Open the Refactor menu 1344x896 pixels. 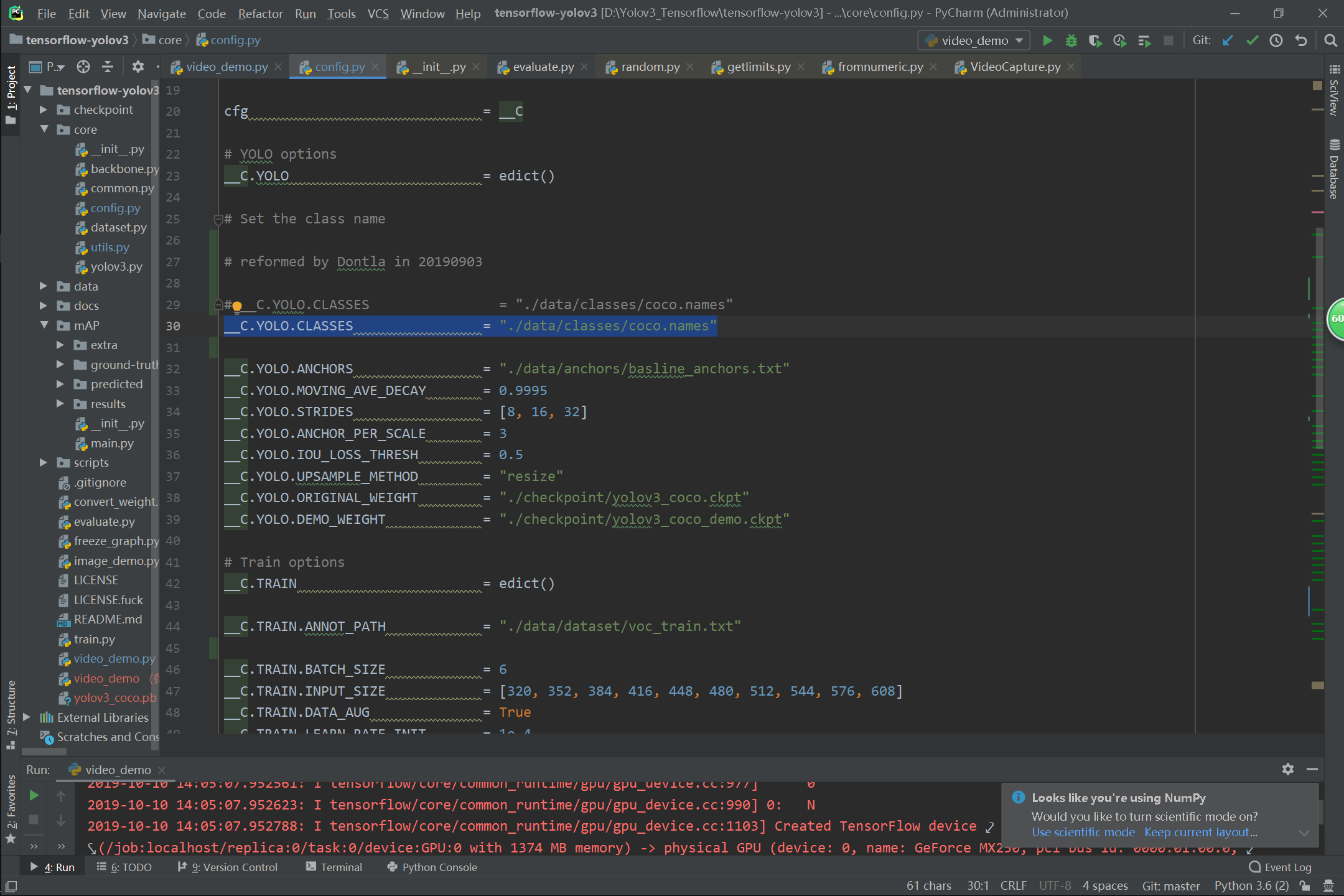pyautogui.click(x=259, y=13)
